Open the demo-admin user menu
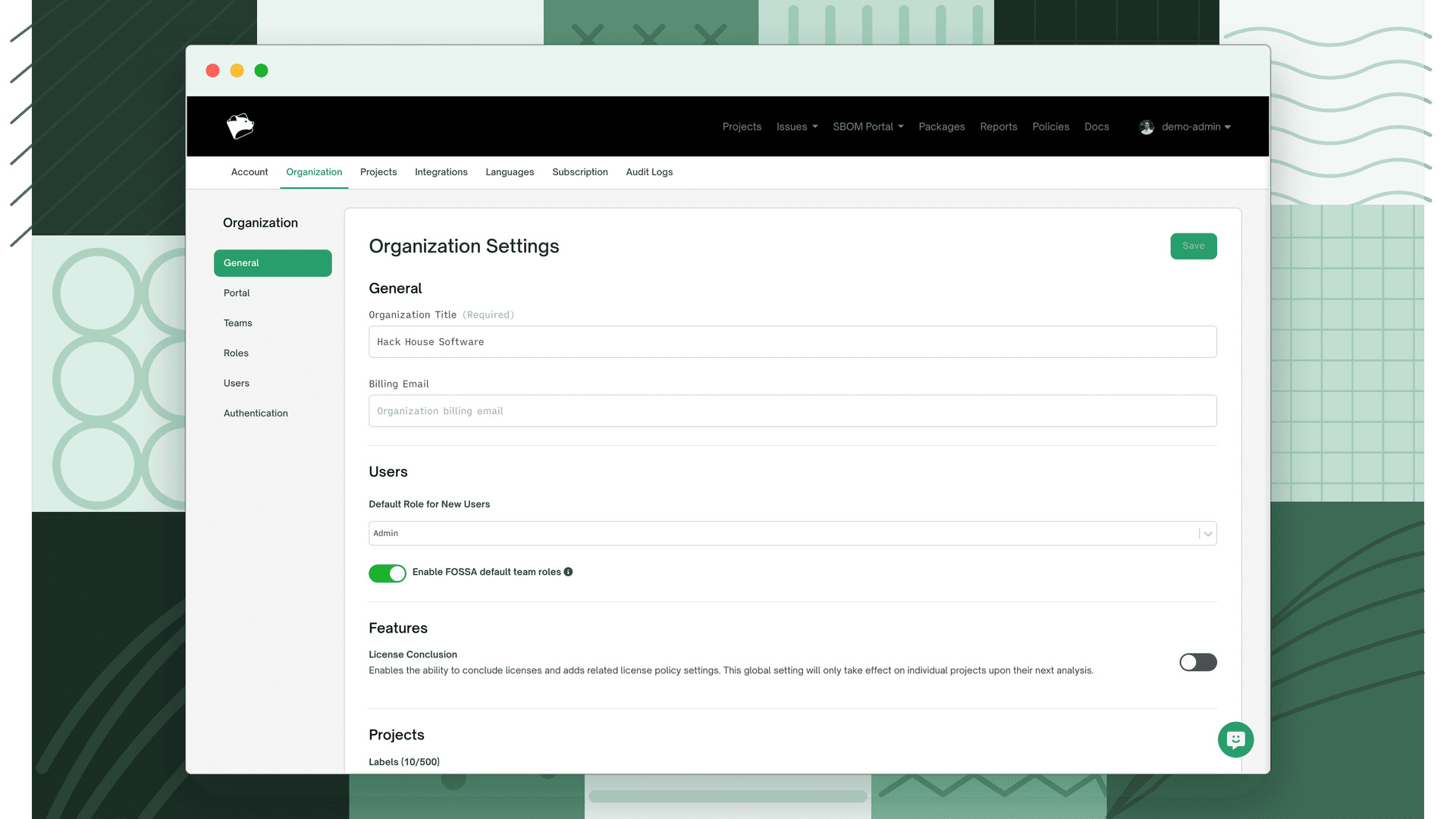1456x819 pixels. click(x=1185, y=127)
